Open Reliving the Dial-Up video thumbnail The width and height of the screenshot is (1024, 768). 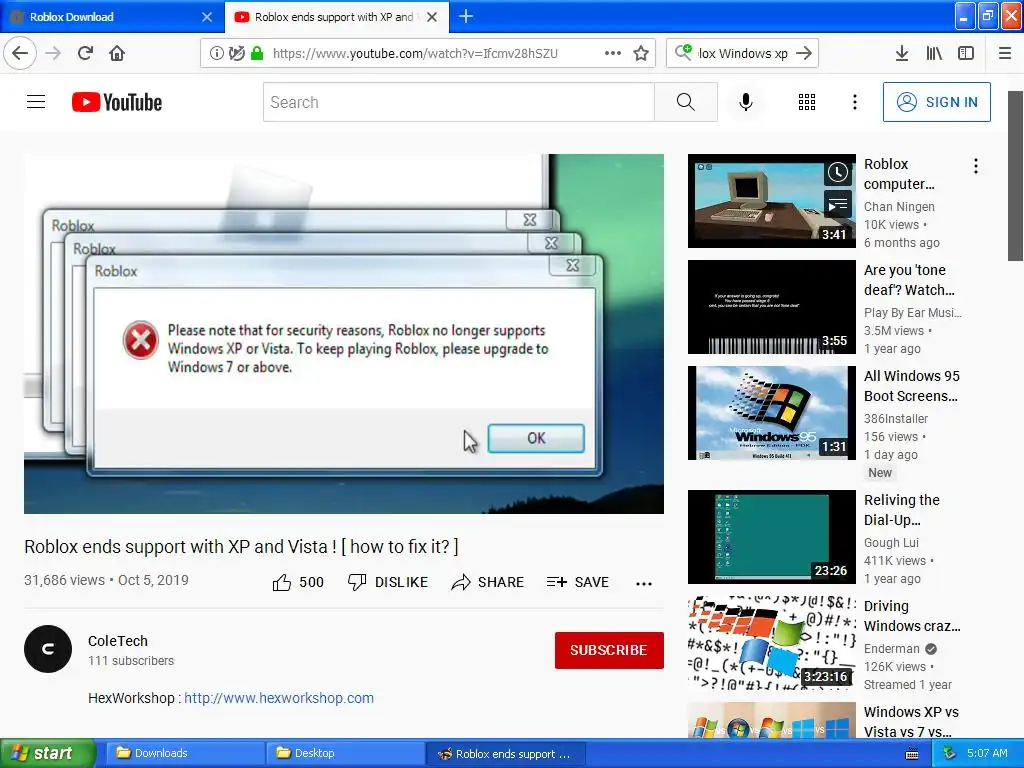[772, 537]
